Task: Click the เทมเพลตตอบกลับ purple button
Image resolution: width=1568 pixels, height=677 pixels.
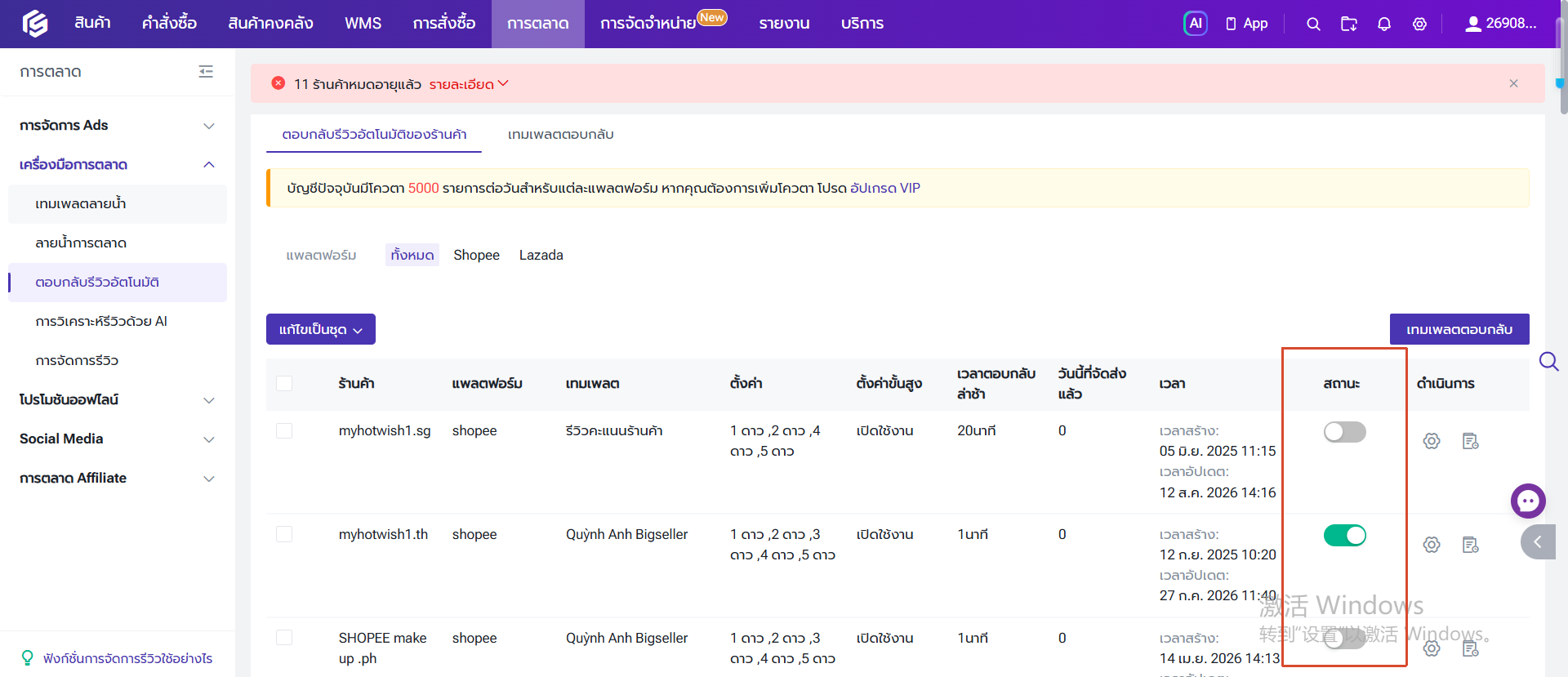Action: [x=1459, y=329]
